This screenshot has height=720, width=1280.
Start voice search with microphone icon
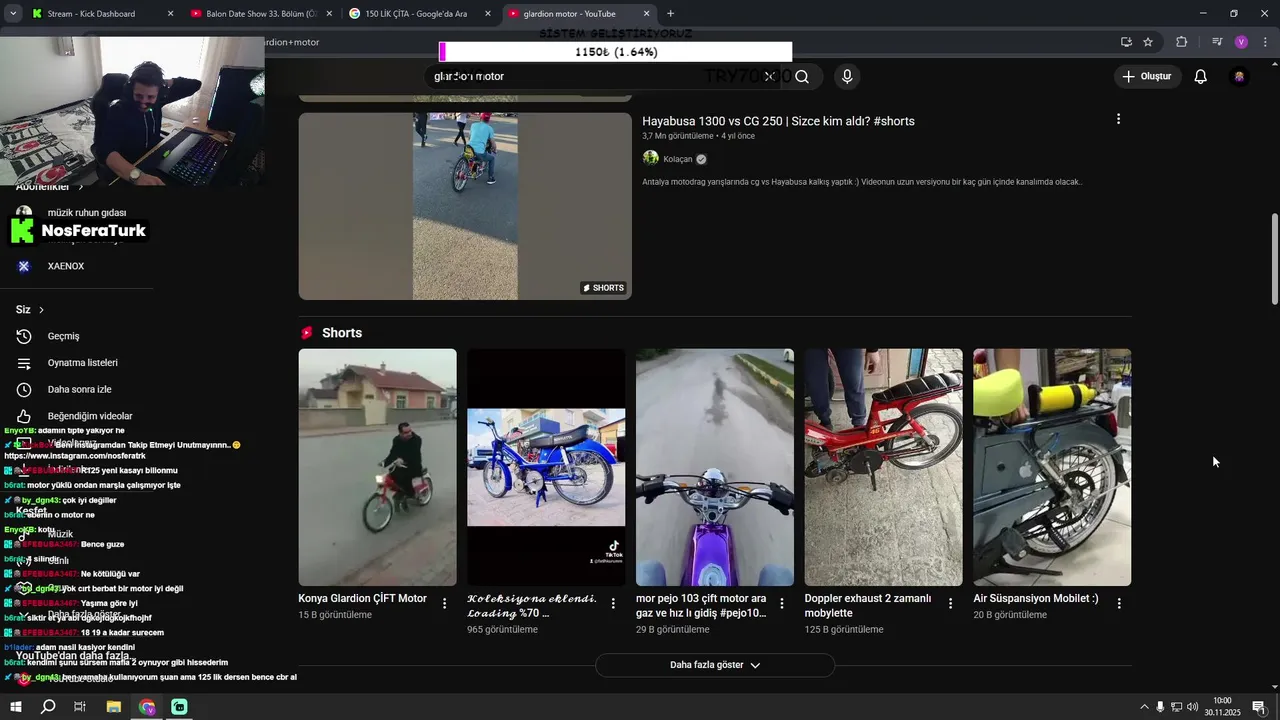847,77
